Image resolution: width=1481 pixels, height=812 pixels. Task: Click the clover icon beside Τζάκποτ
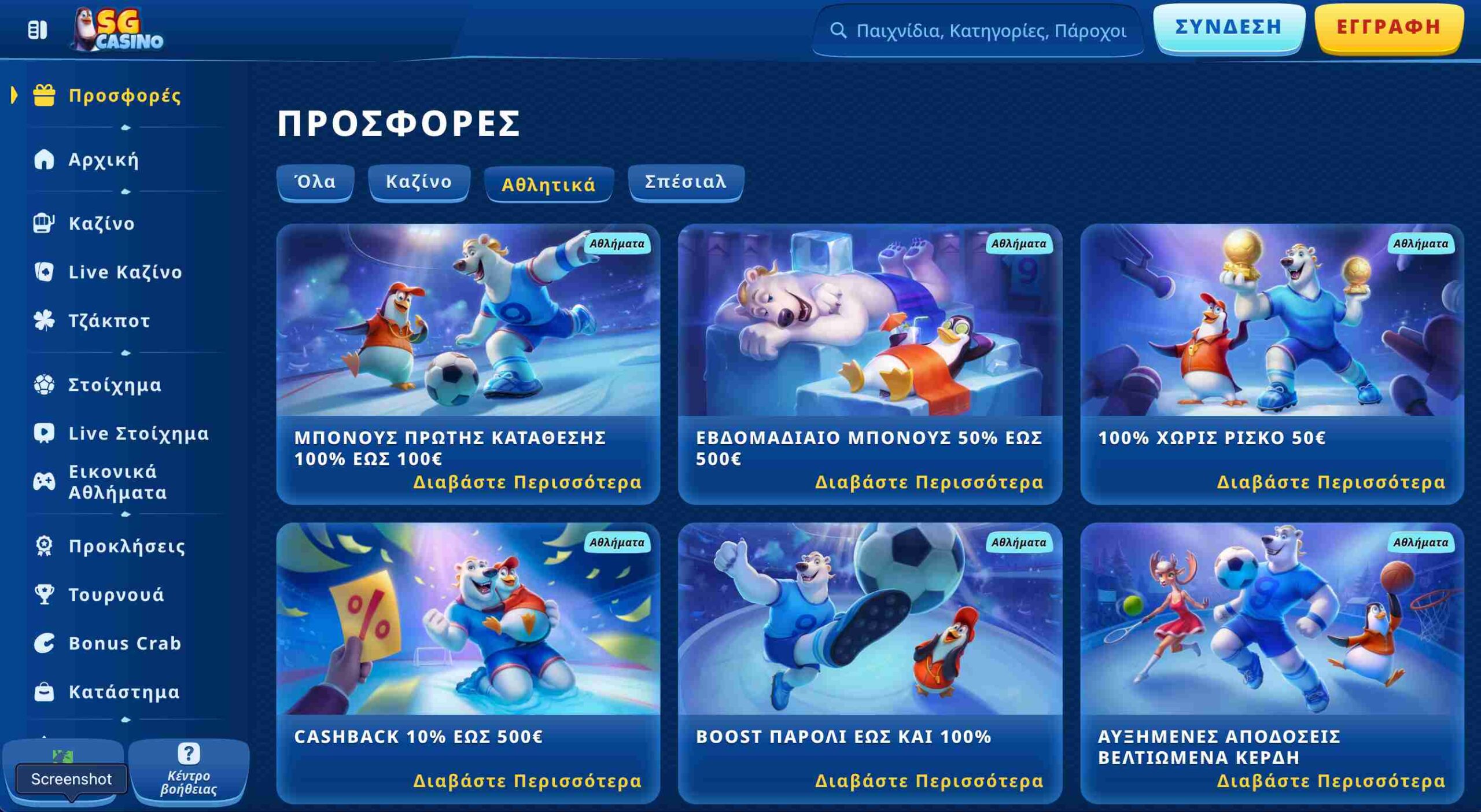[x=44, y=320]
